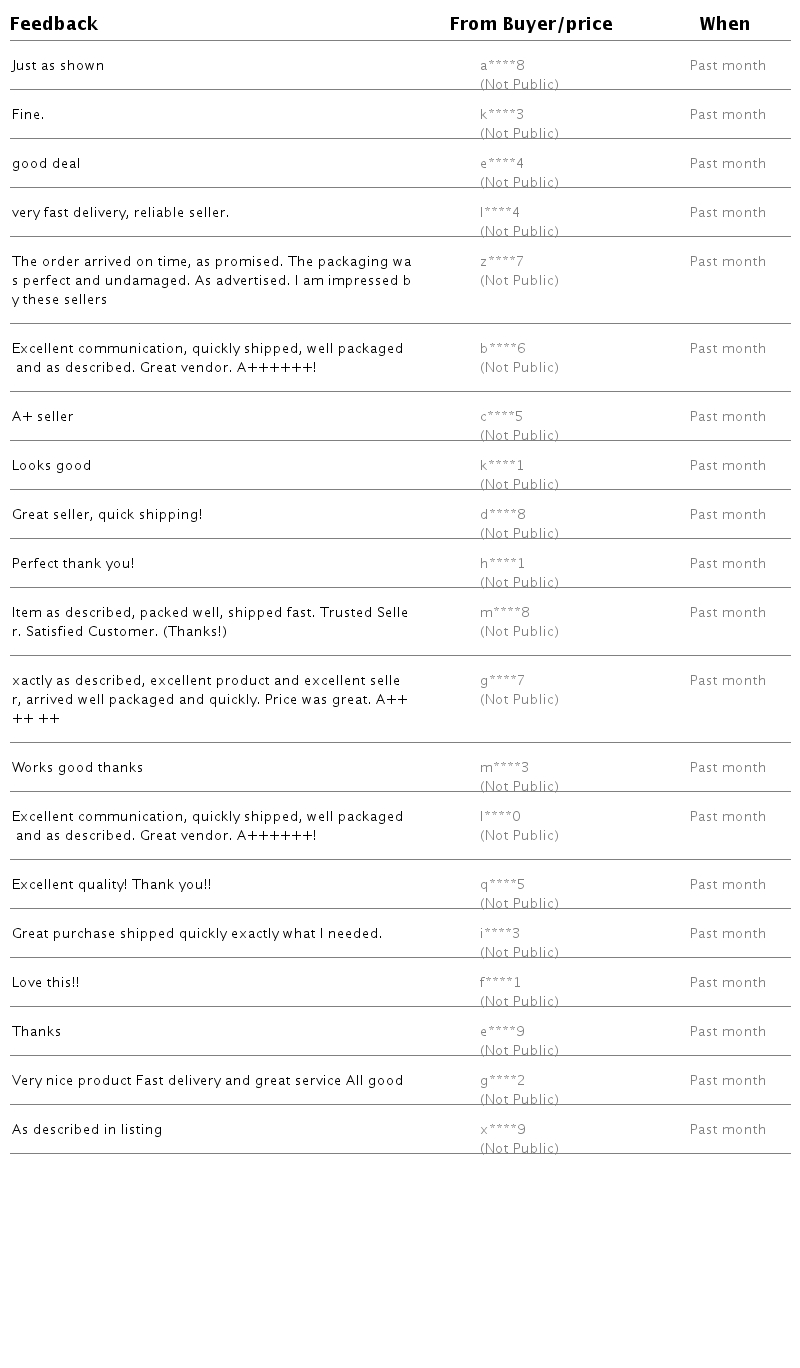Open buyer d****8 profile
The width and height of the screenshot is (800, 1368).
point(503,515)
